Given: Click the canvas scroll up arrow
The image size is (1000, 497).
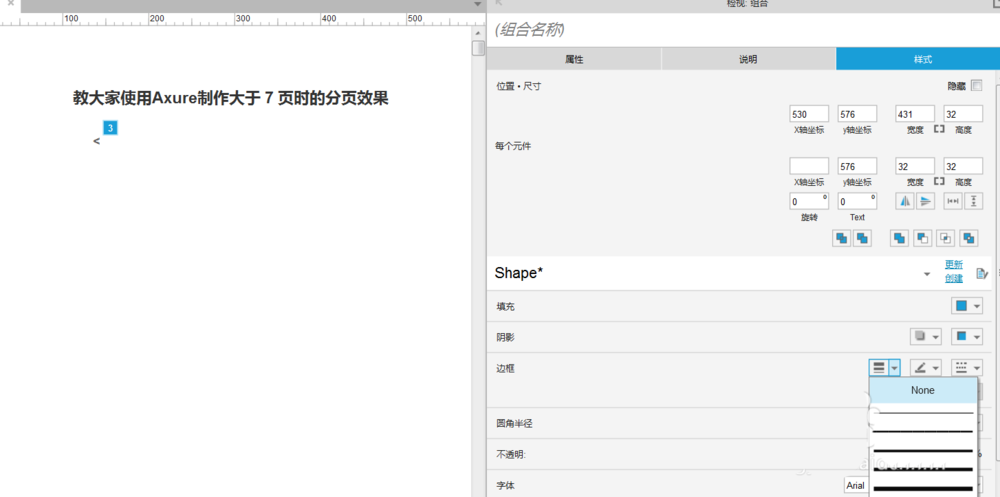Looking at the screenshot, I should [478, 33].
